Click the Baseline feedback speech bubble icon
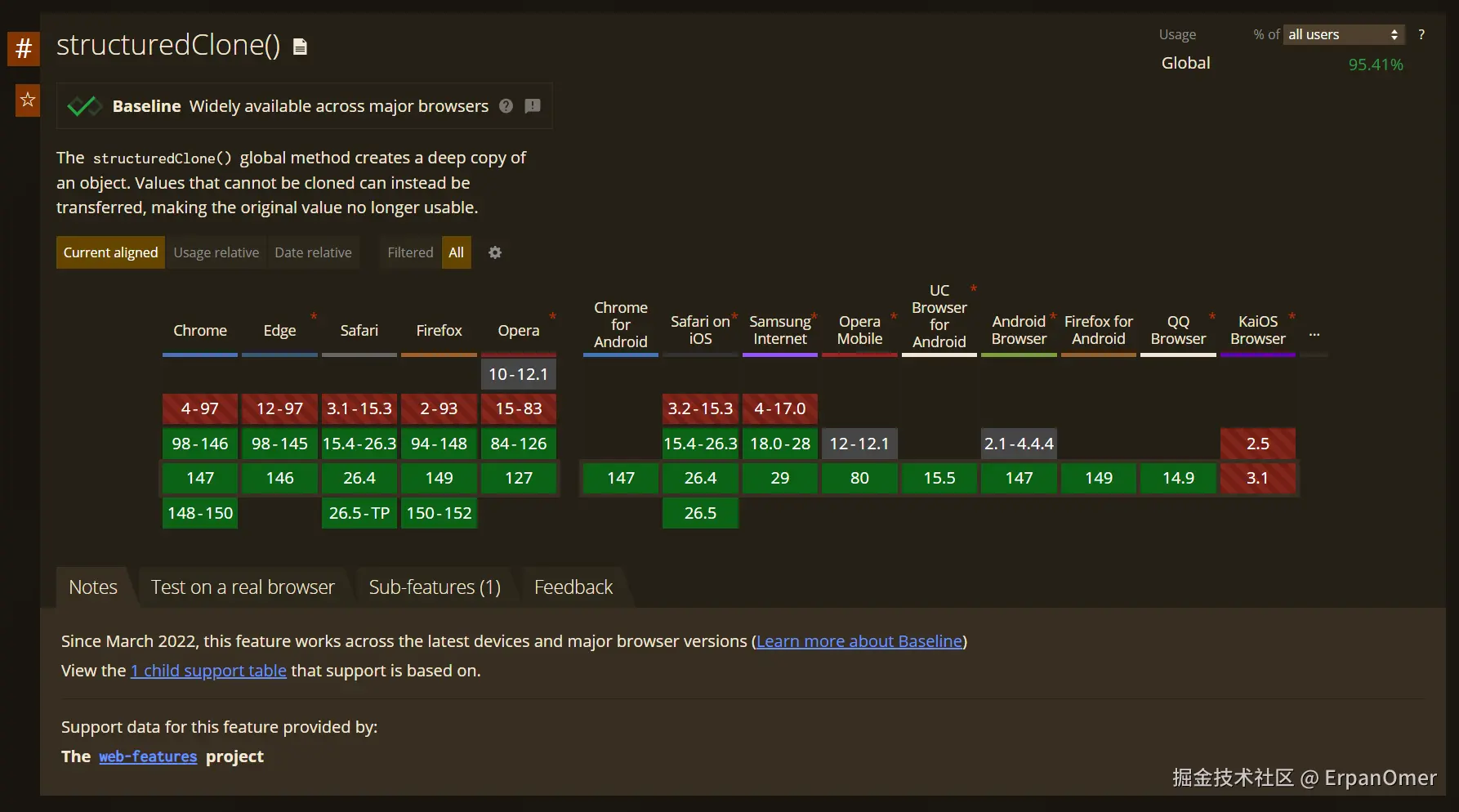 coord(533,105)
